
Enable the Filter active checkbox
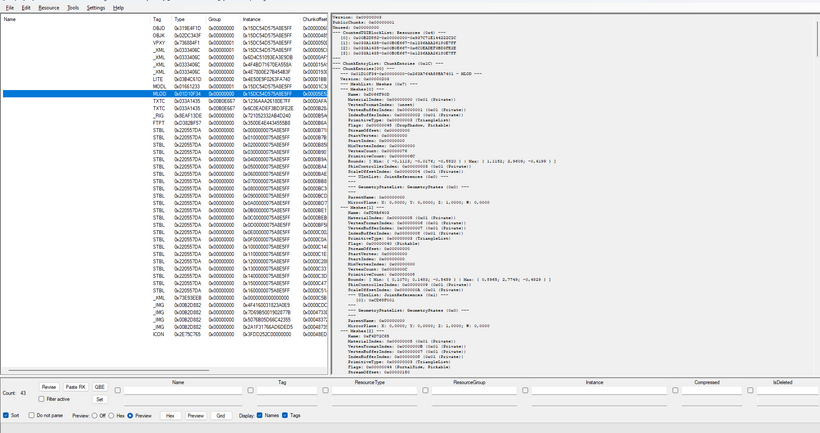(x=41, y=399)
